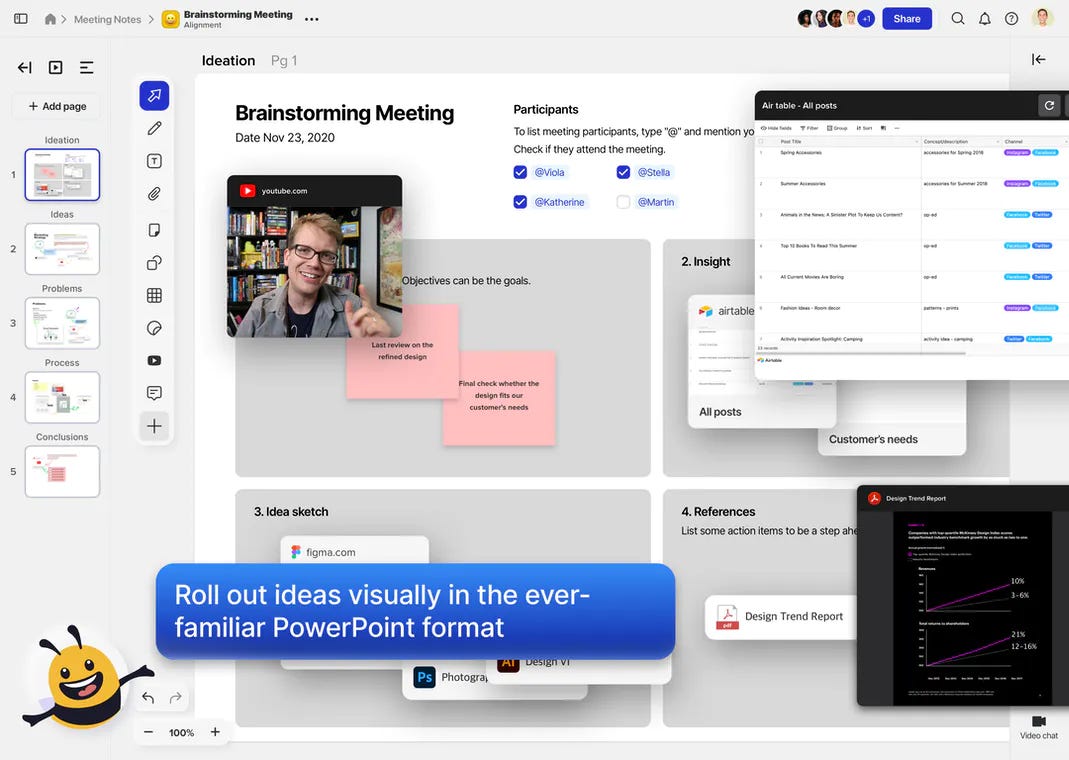This screenshot has width=1069, height=760.
Task: Open the three-dot menu beside document title
Action: [312, 19]
